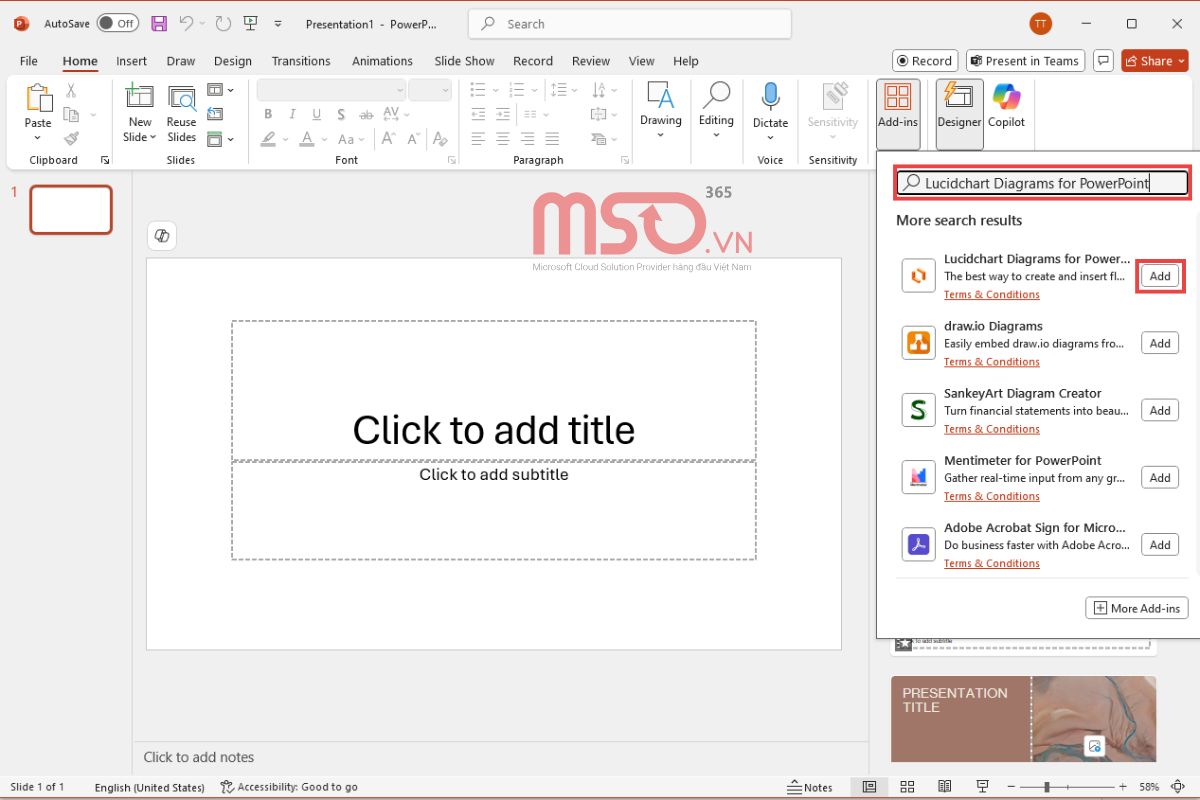Click Present in Teams button

[x=1024, y=61]
